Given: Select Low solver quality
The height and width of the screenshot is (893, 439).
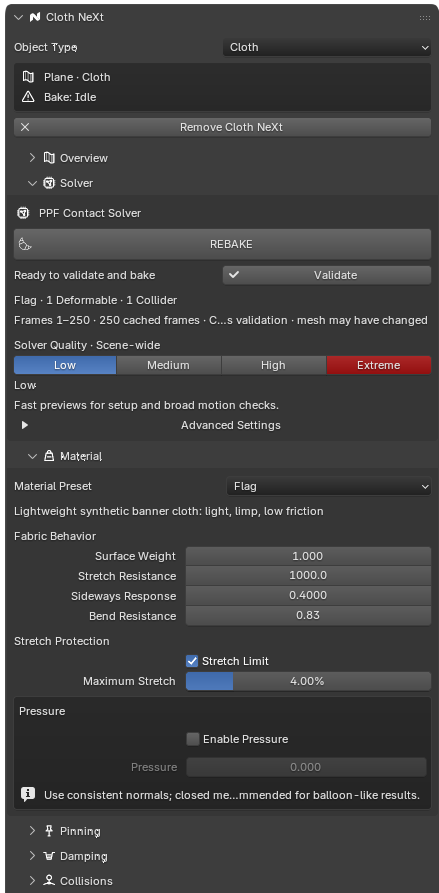Looking at the screenshot, I should [65, 365].
